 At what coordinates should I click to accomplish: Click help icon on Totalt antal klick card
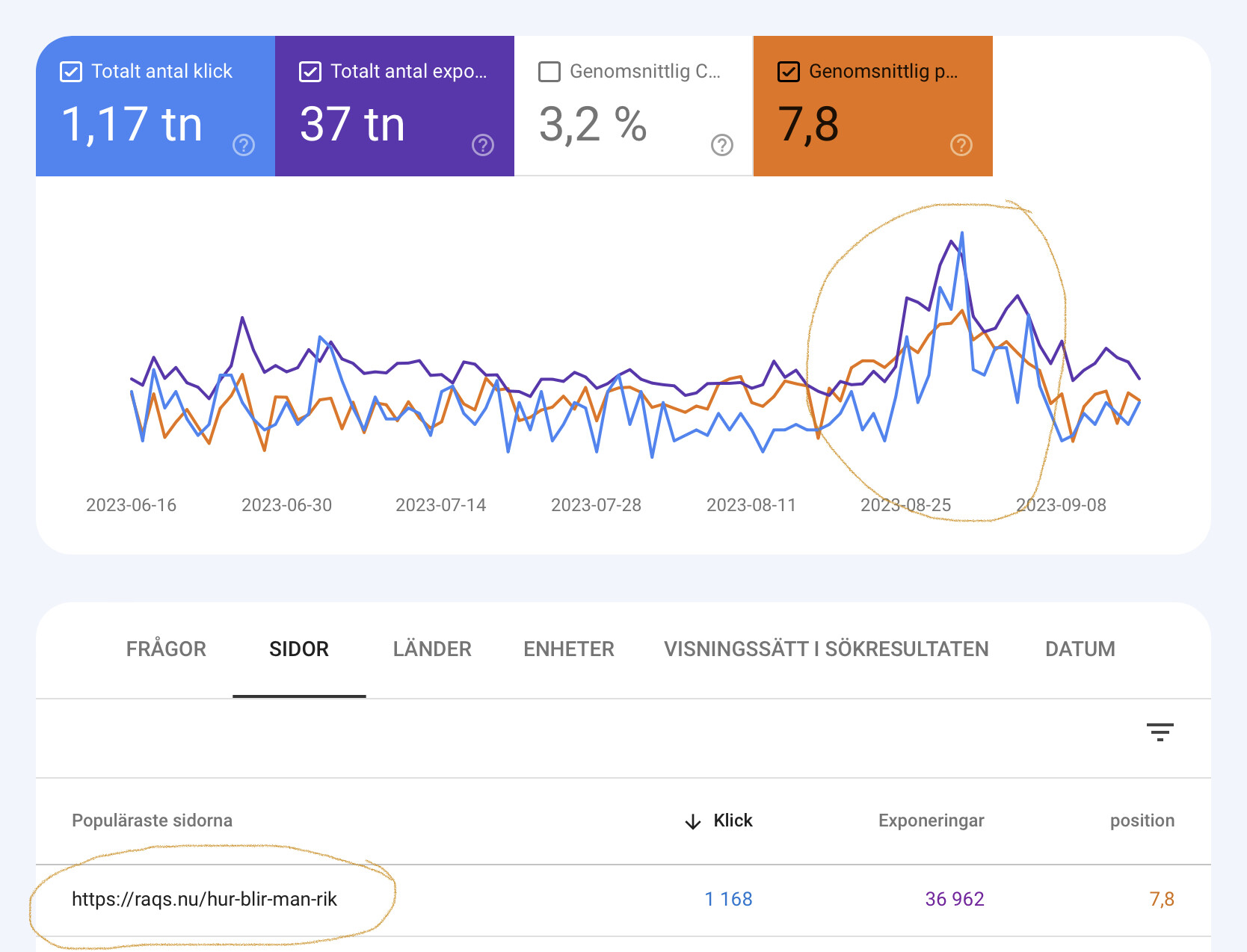244,145
